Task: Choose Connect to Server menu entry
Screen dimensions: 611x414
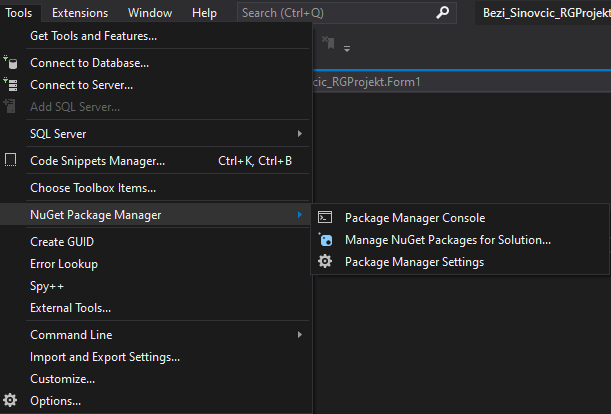Action: 156,85
